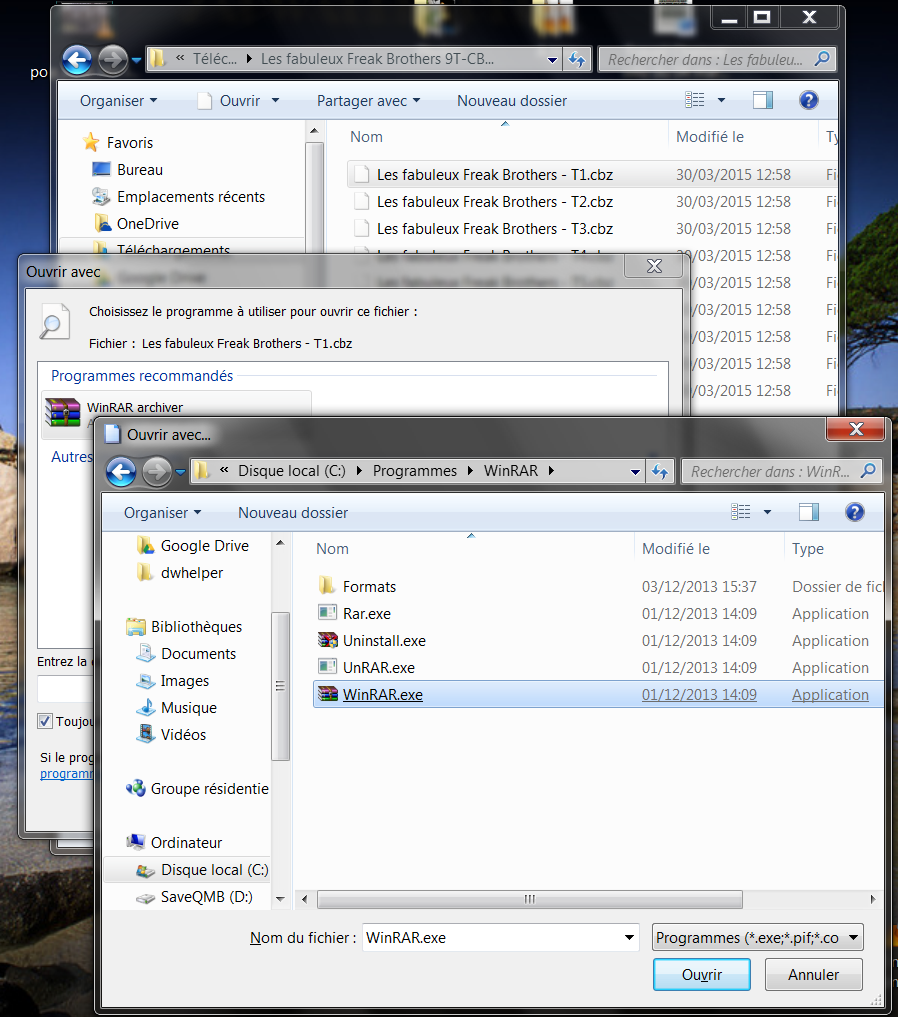Sort by Modifié le column in front dialog

click(676, 549)
